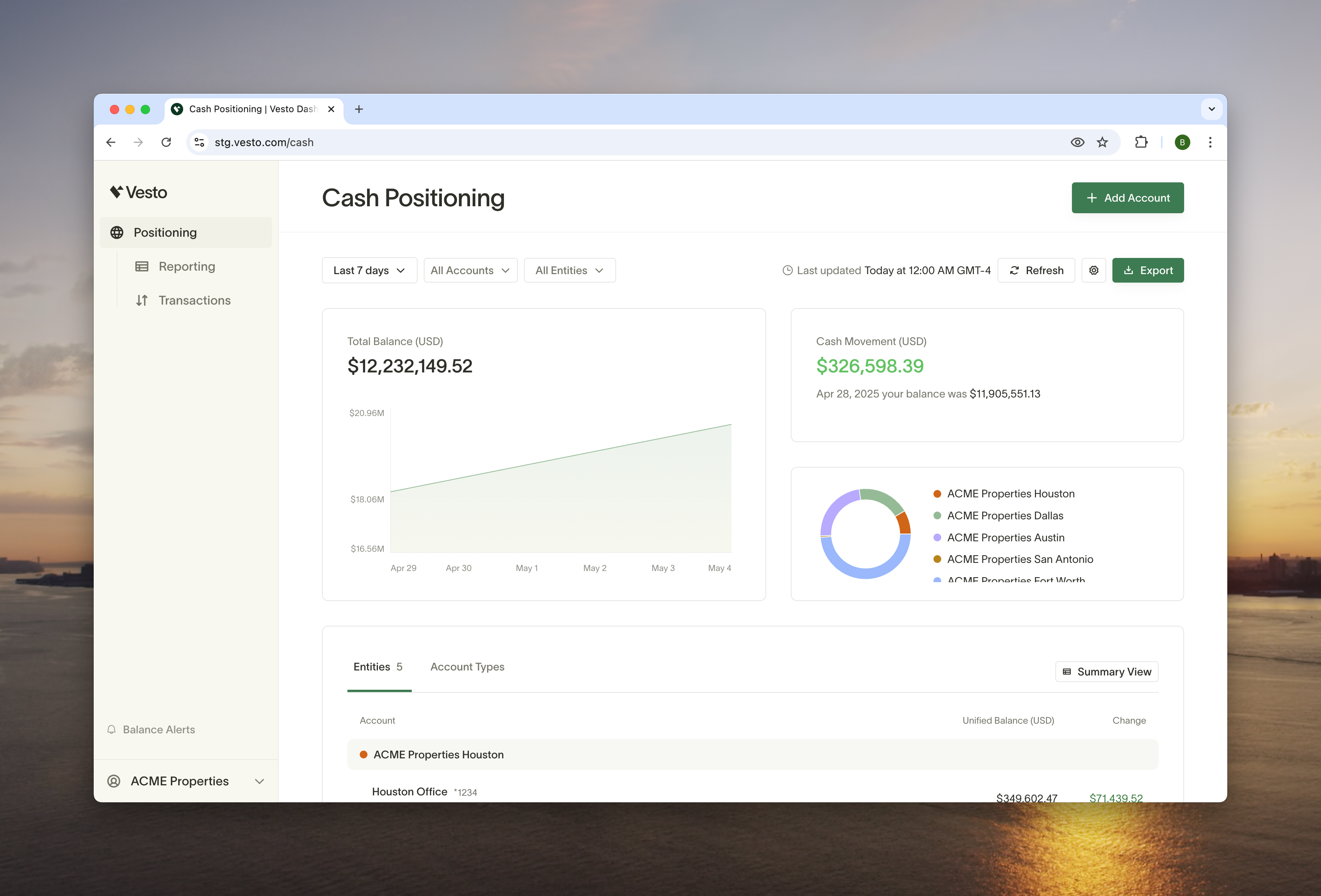
Task: Open ACME Properties organization switcher
Action: (x=186, y=781)
